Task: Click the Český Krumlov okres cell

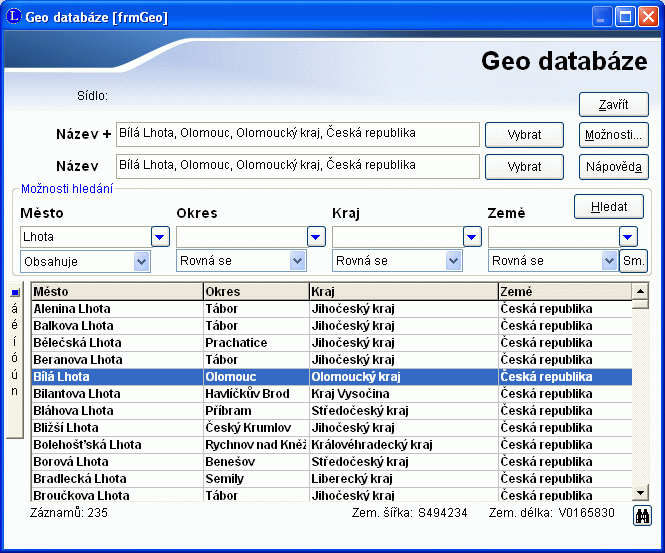Action: [x=256, y=427]
